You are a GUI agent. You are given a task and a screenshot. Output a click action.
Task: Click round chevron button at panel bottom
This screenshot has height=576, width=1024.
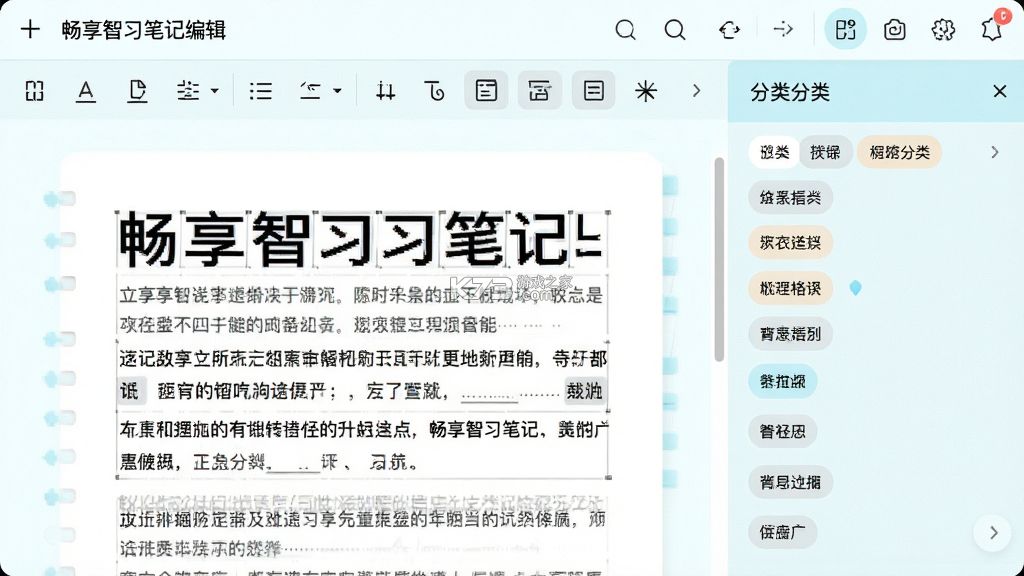(993, 533)
